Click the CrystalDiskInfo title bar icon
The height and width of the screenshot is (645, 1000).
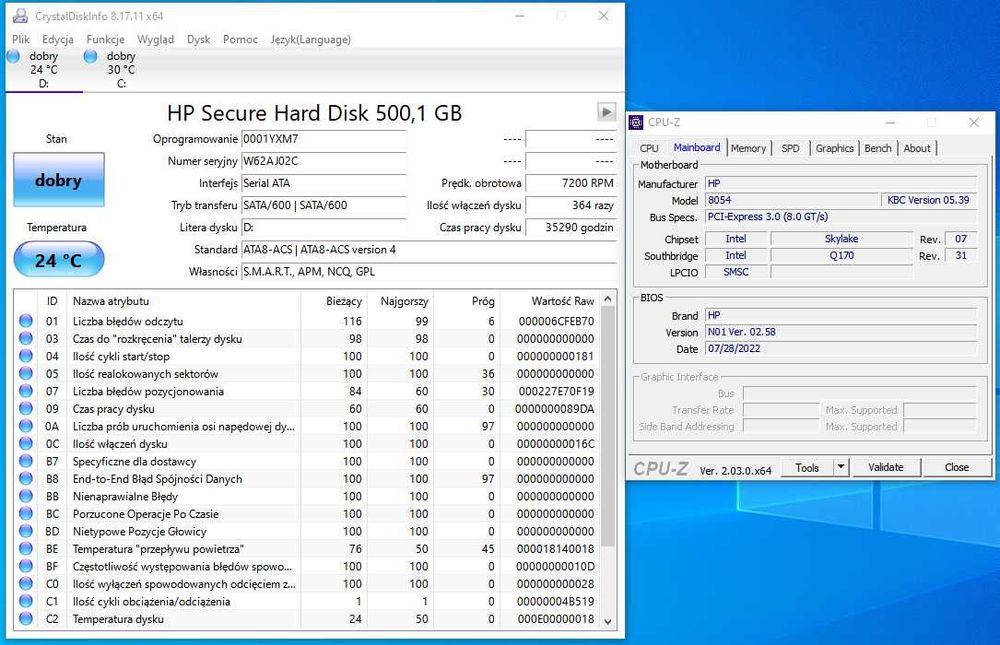(x=20, y=15)
